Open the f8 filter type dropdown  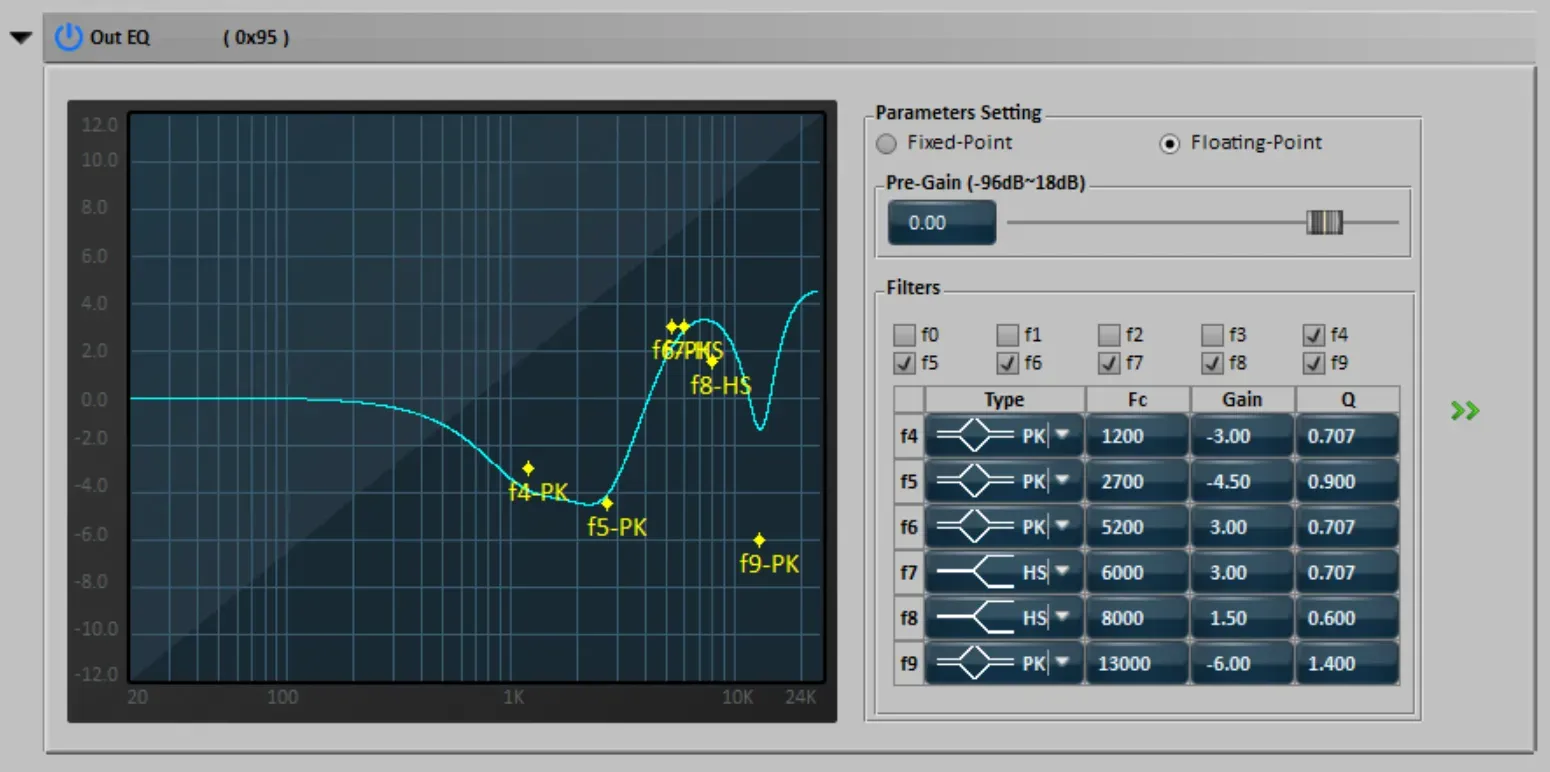pos(1062,617)
